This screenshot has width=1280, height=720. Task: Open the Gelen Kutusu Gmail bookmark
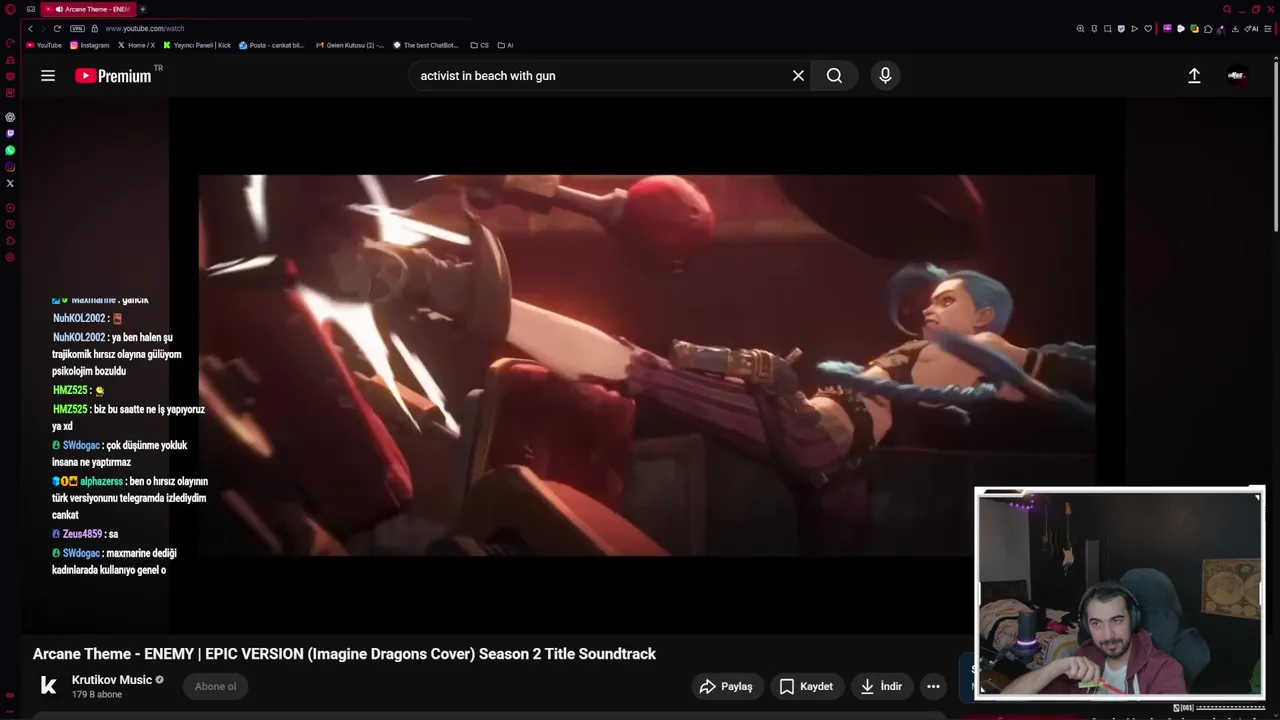point(349,45)
